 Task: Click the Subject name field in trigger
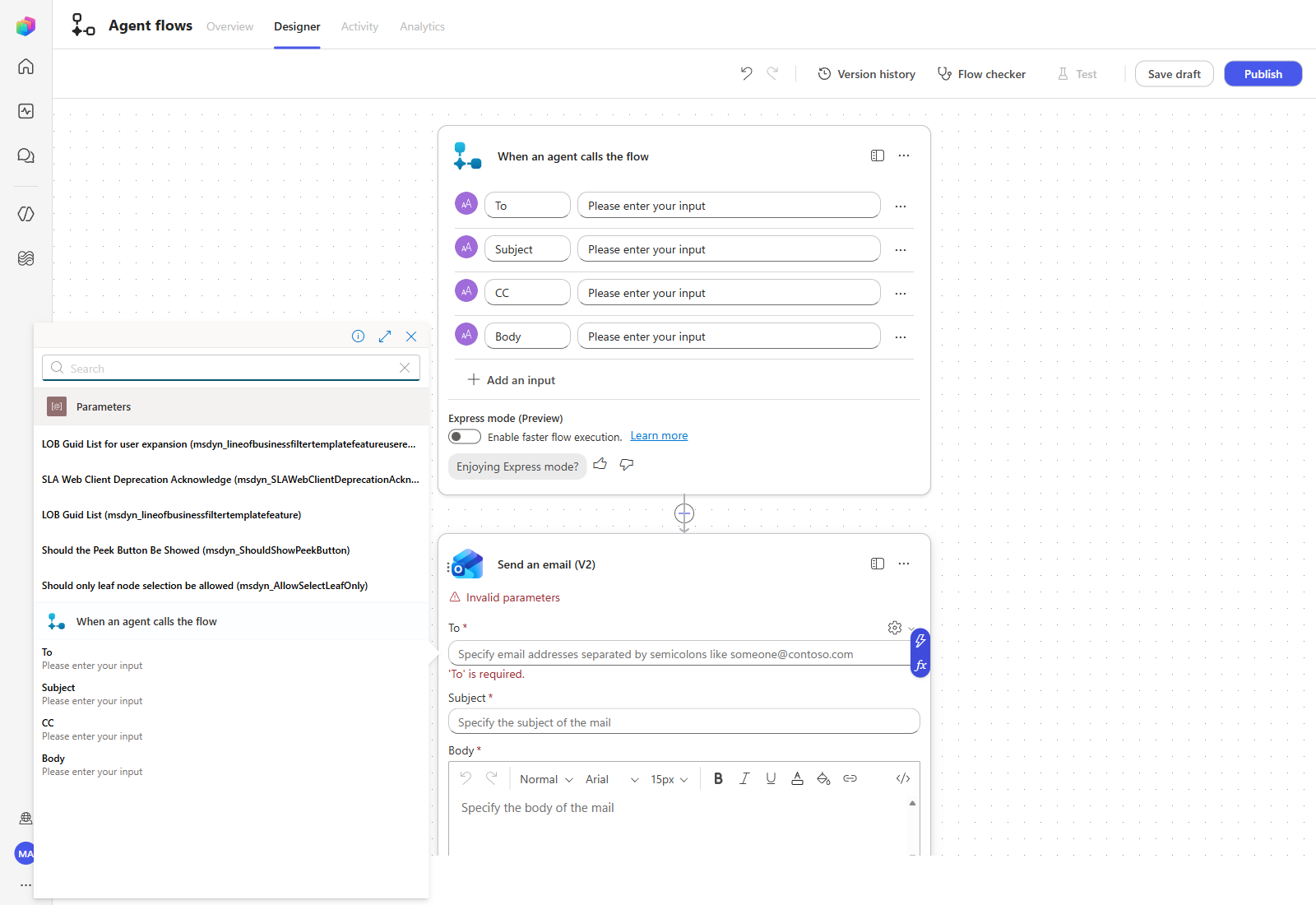[x=527, y=248]
